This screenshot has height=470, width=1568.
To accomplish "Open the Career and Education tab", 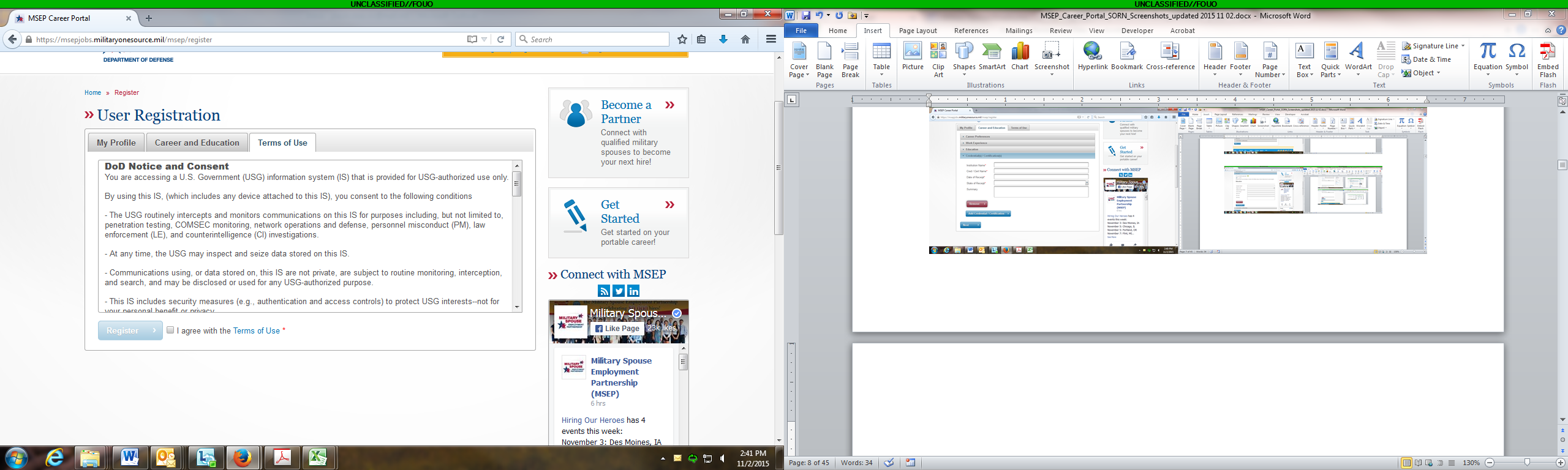I will [197, 143].
